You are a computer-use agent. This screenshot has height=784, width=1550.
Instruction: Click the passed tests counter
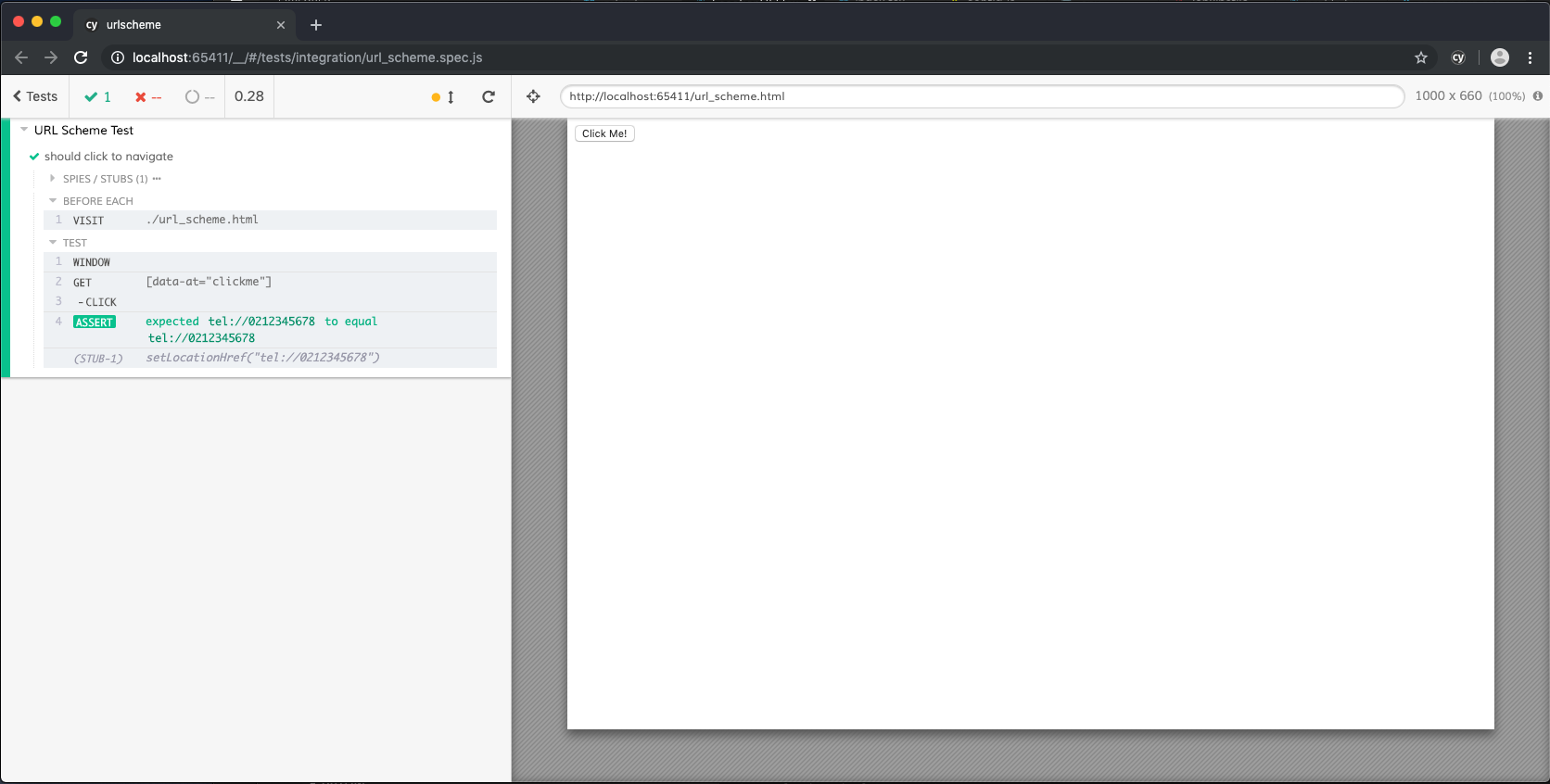click(x=97, y=96)
